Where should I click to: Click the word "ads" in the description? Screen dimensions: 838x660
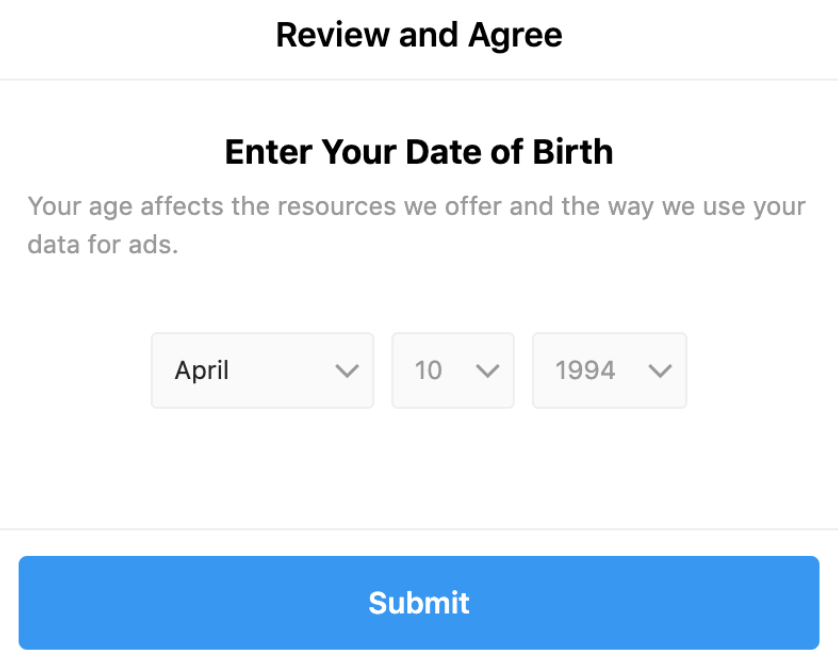coord(153,244)
